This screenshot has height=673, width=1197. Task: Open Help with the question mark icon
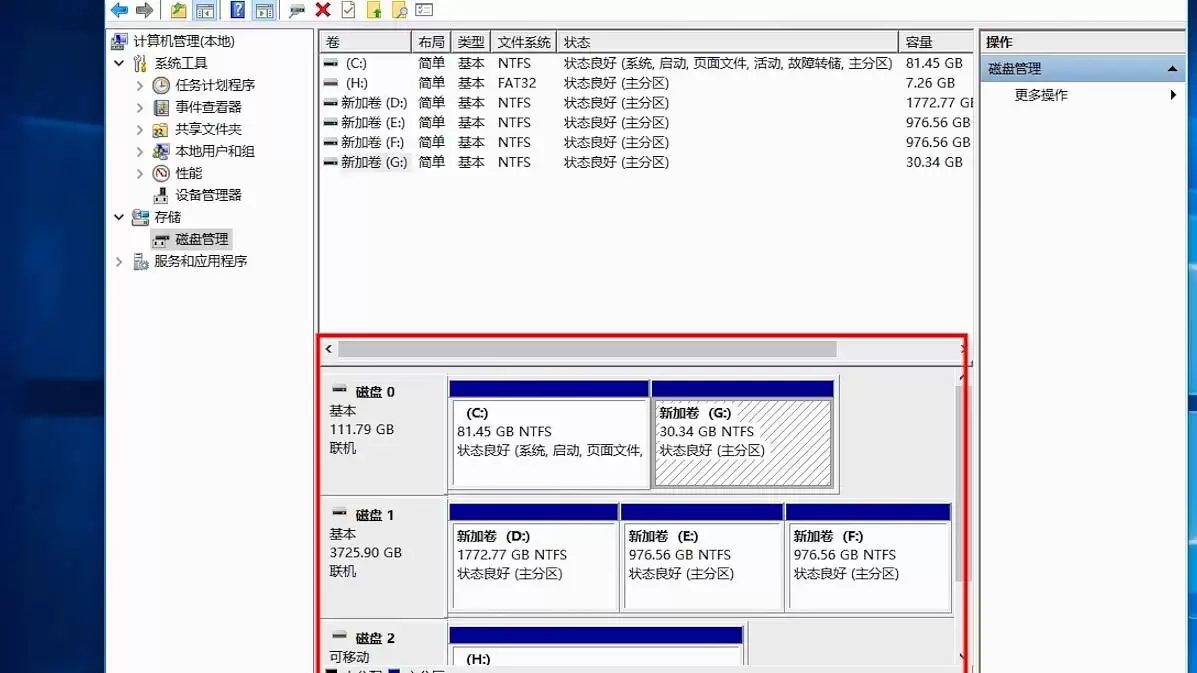pos(237,10)
